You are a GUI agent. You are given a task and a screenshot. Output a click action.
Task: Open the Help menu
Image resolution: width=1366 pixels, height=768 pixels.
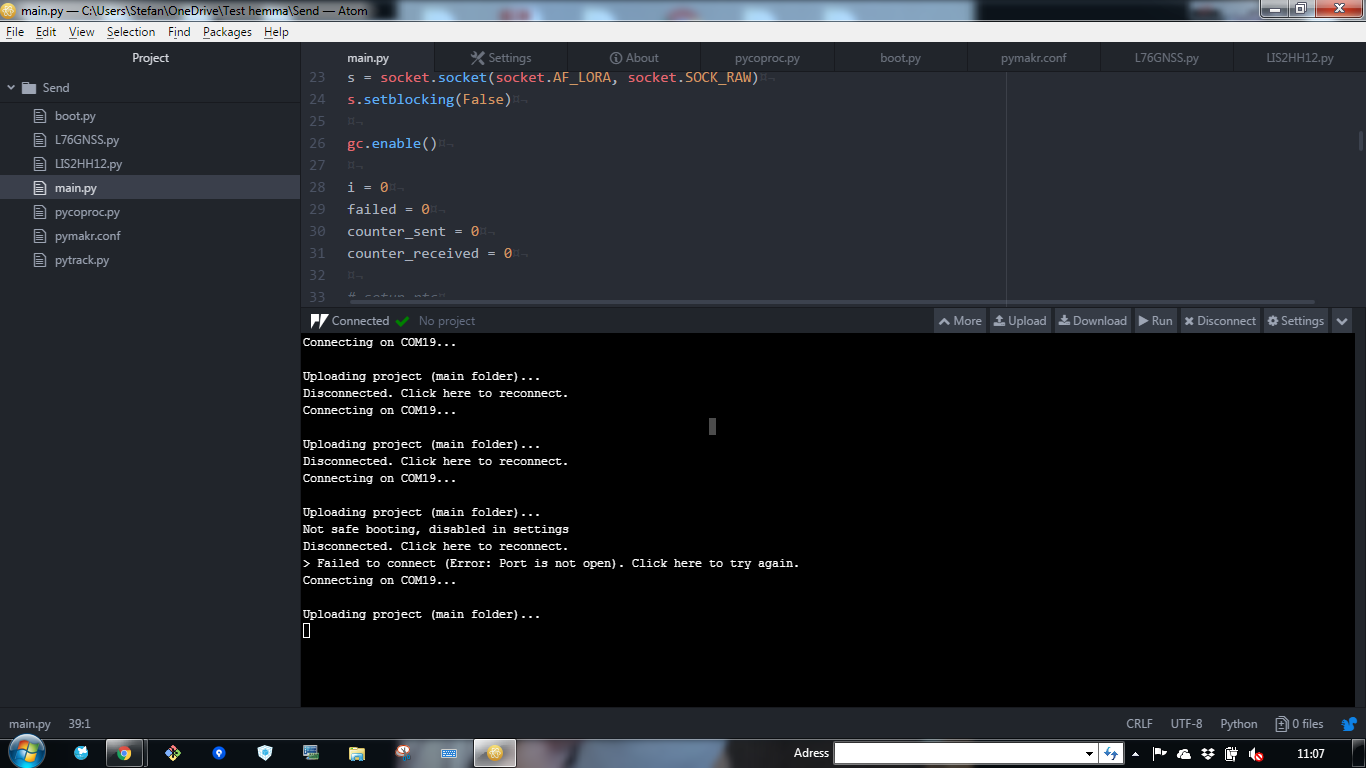(276, 32)
